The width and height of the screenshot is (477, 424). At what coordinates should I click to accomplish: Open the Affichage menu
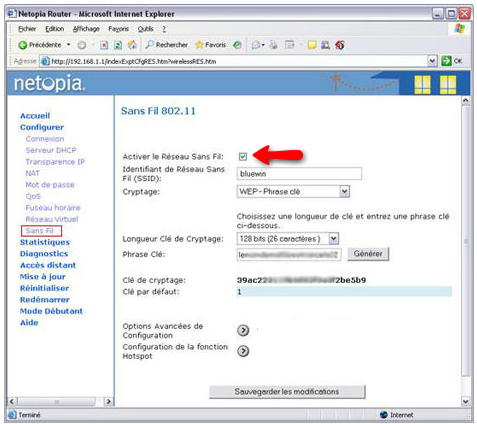86,29
